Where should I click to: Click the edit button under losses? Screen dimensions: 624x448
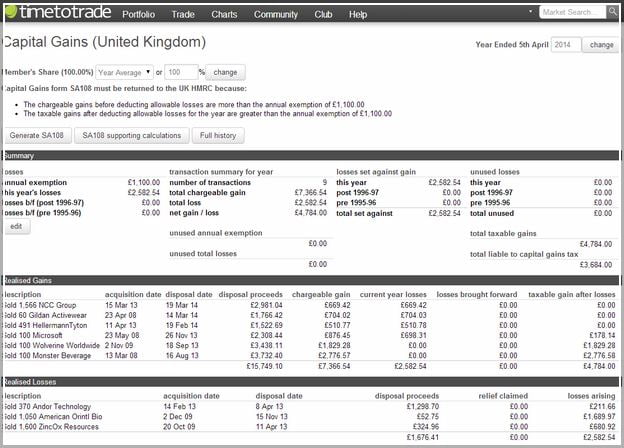click(16, 226)
